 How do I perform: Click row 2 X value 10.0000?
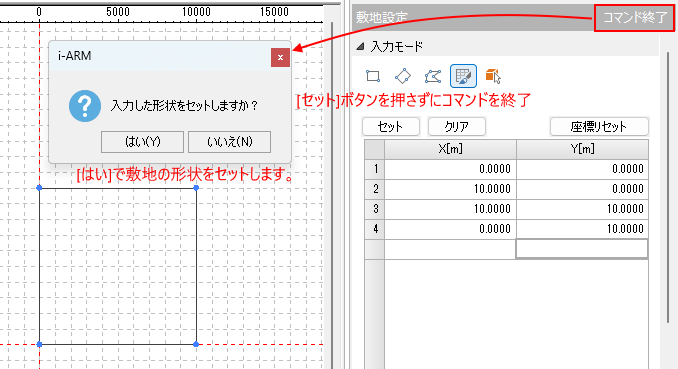coord(450,189)
